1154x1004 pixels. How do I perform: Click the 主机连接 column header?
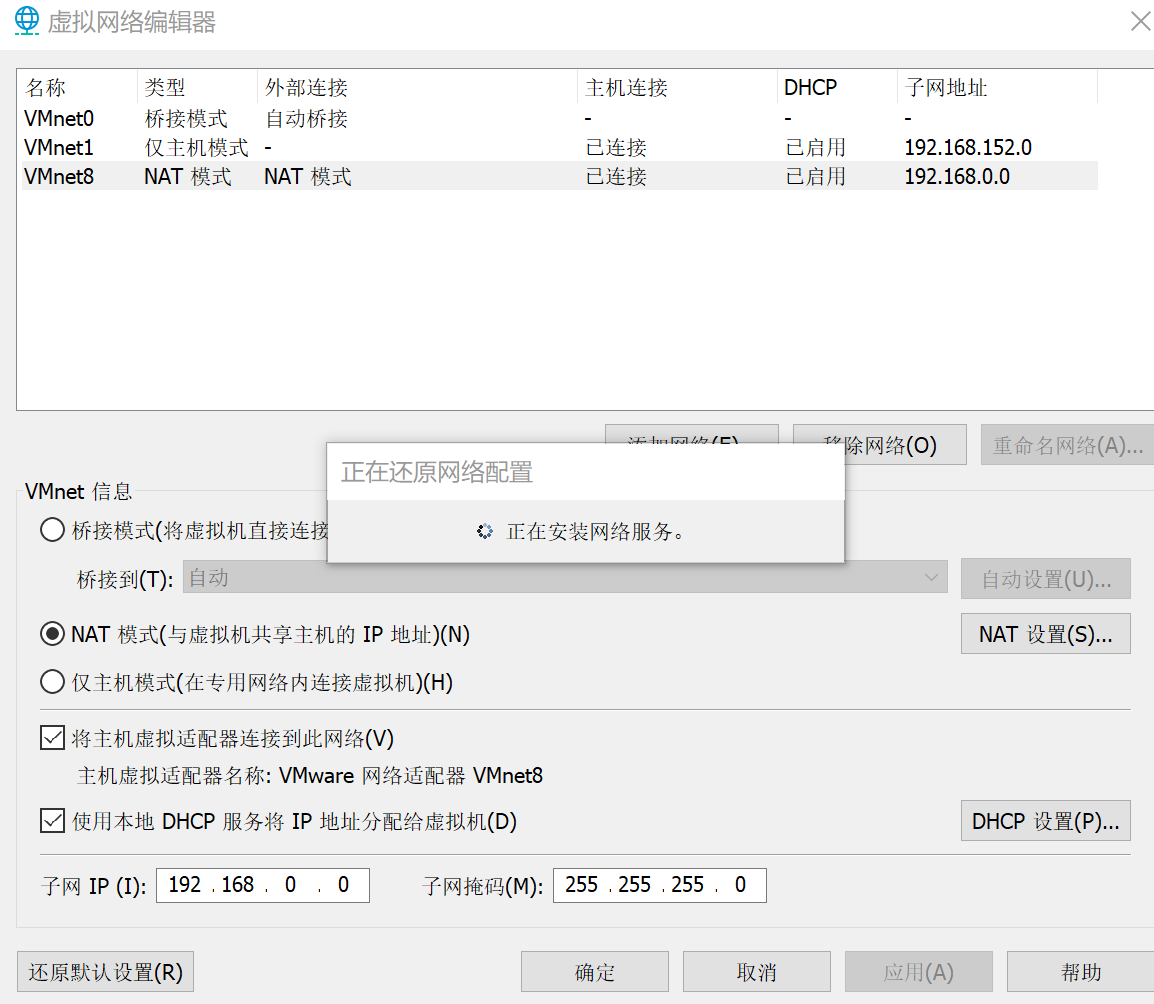677,88
